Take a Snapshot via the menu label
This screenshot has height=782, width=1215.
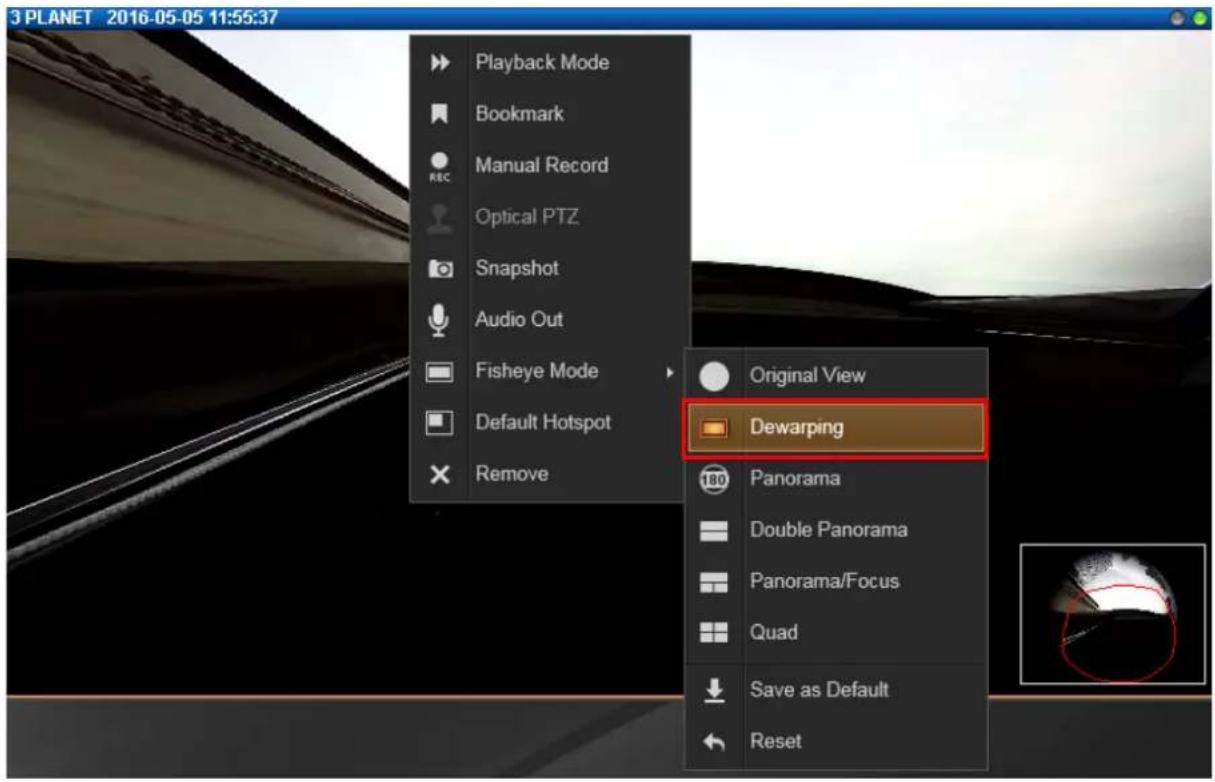(517, 269)
